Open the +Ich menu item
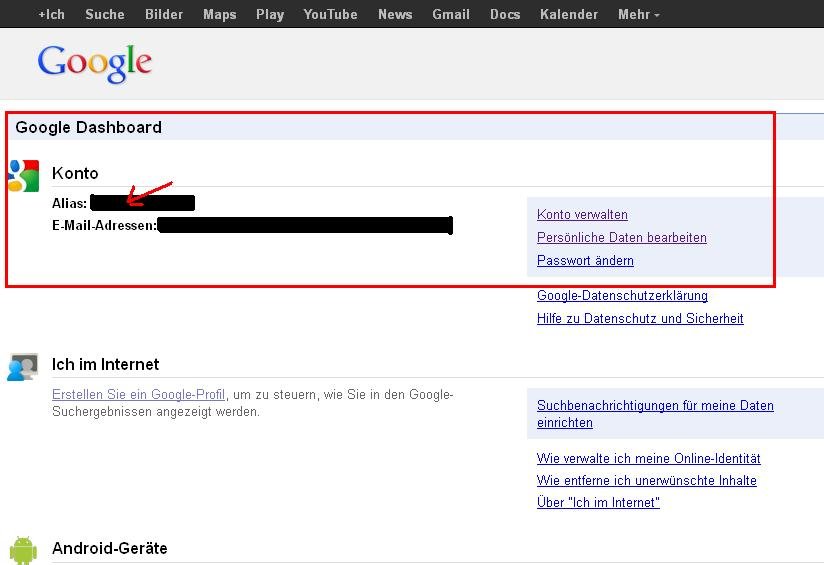The height and width of the screenshot is (565, 824). coord(52,14)
